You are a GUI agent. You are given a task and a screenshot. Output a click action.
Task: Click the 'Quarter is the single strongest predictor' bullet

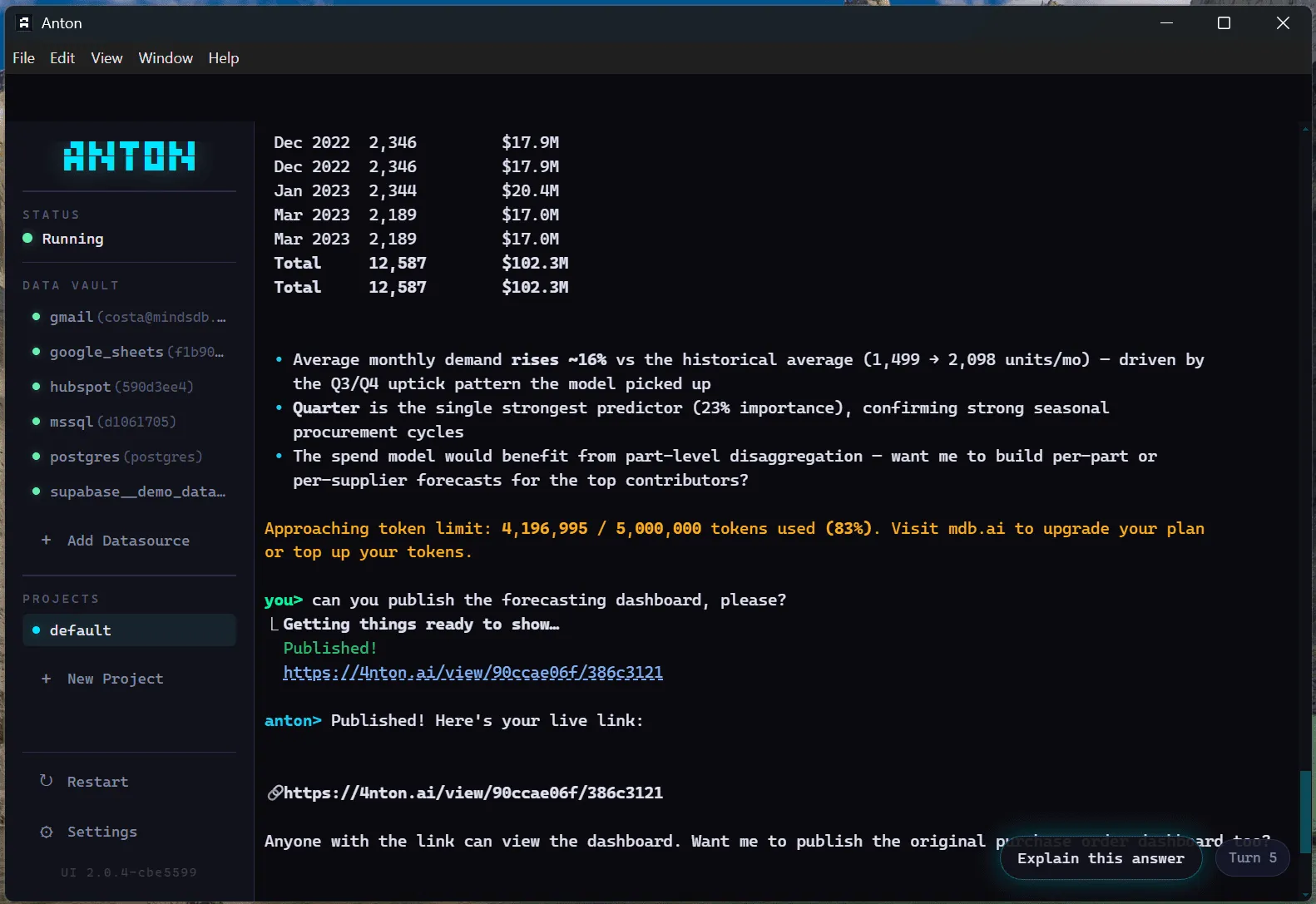[700, 420]
